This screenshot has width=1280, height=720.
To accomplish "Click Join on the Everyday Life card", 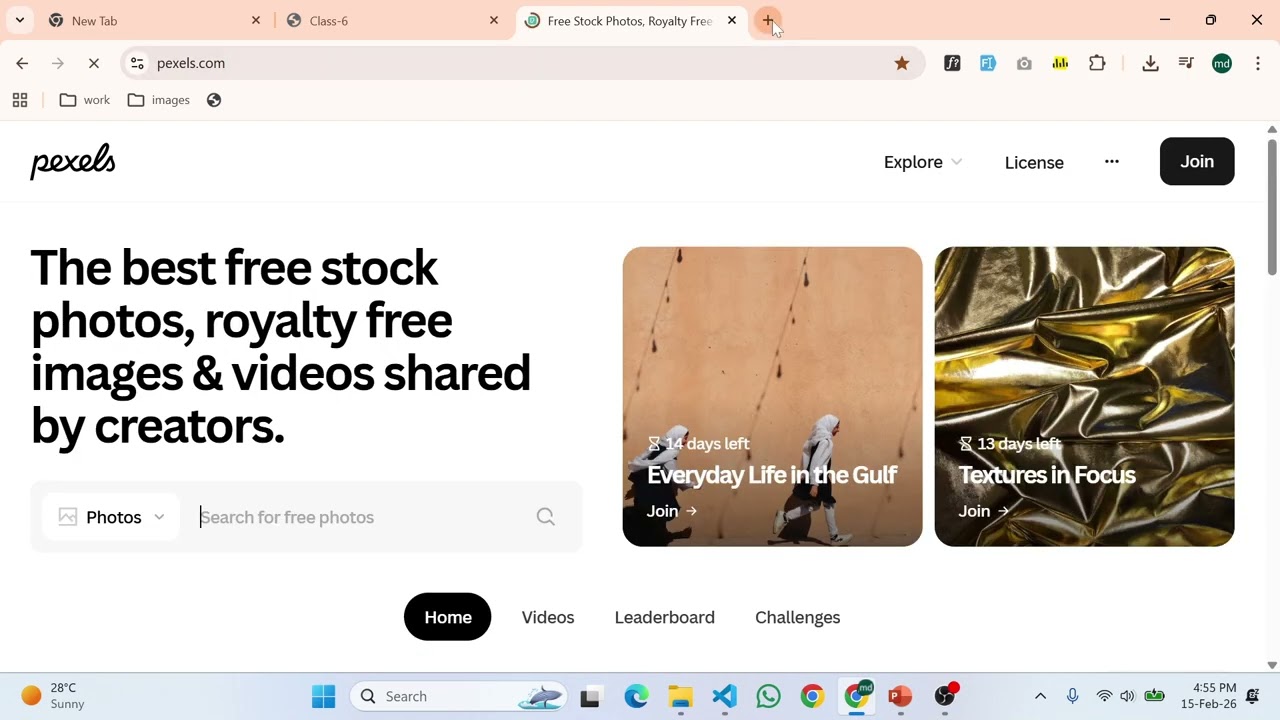I will [x=672, y=511].
